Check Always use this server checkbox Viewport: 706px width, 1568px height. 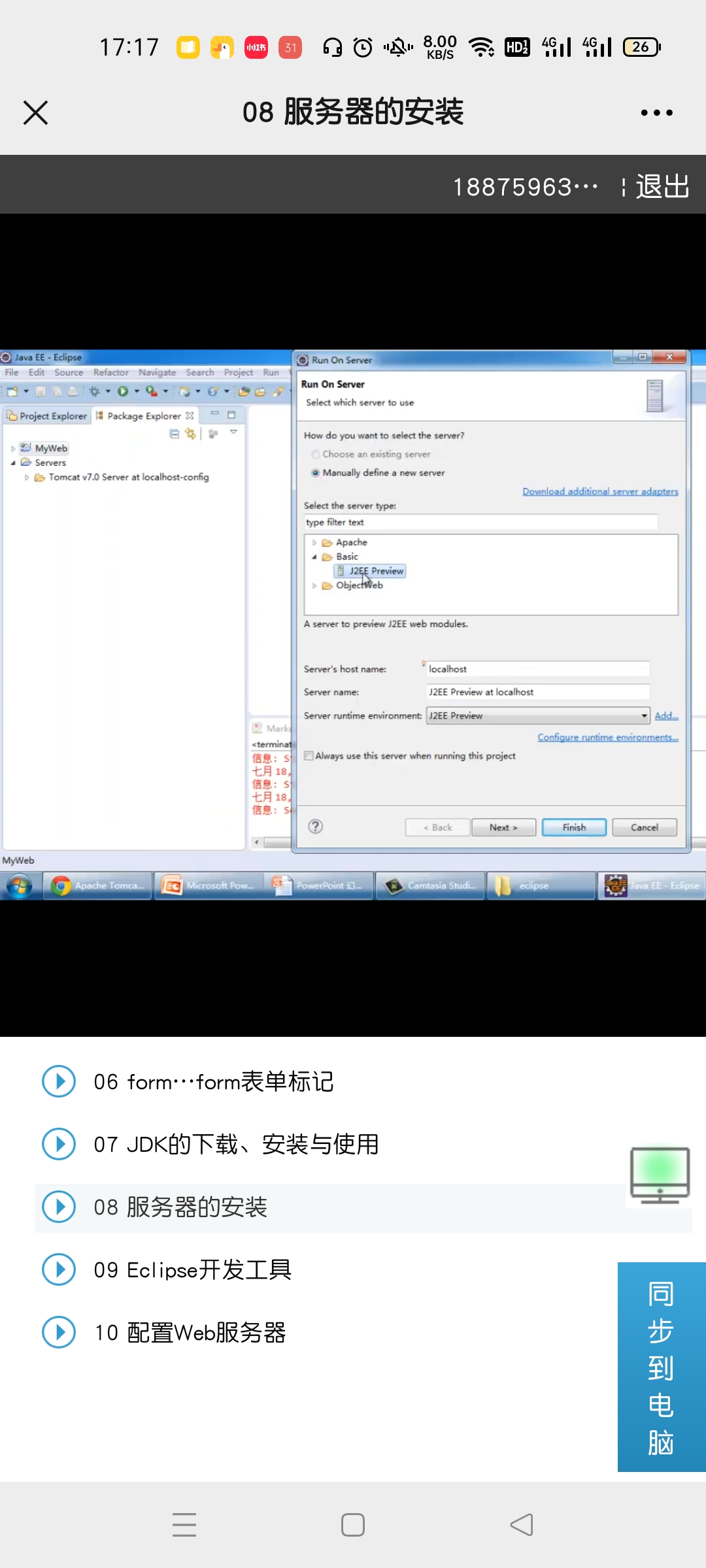point(309,756)
